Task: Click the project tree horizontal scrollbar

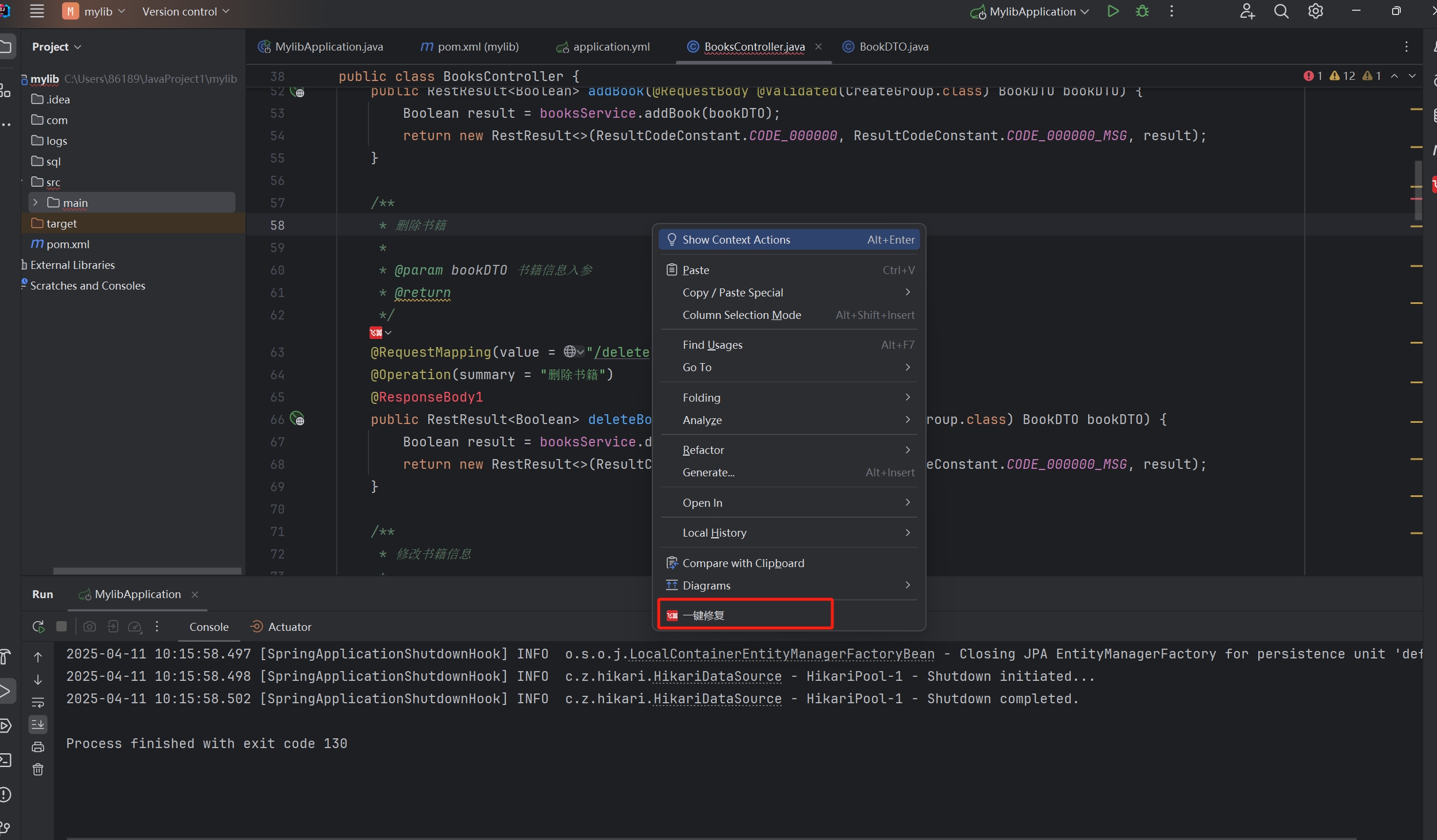Action: pyautogui.click(x=147, y=571)
